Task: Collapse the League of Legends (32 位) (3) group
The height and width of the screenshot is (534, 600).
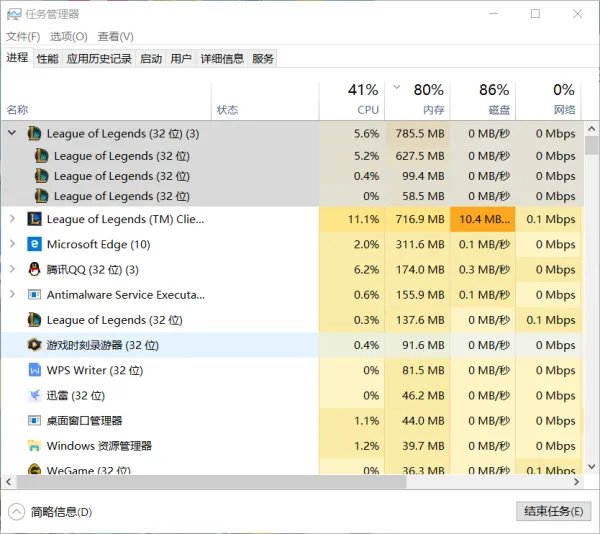Action: coord(12,133)
